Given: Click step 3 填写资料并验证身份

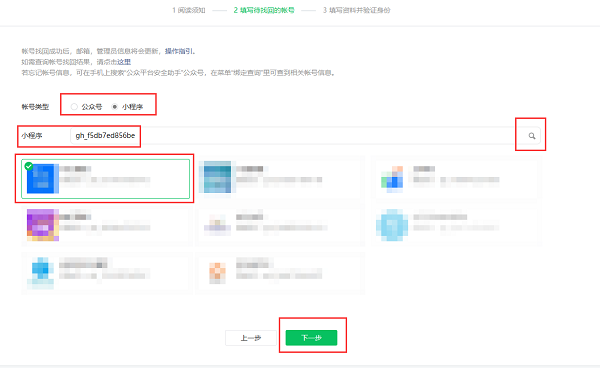Looking at the screenshot, I should [x=357, y=10].
